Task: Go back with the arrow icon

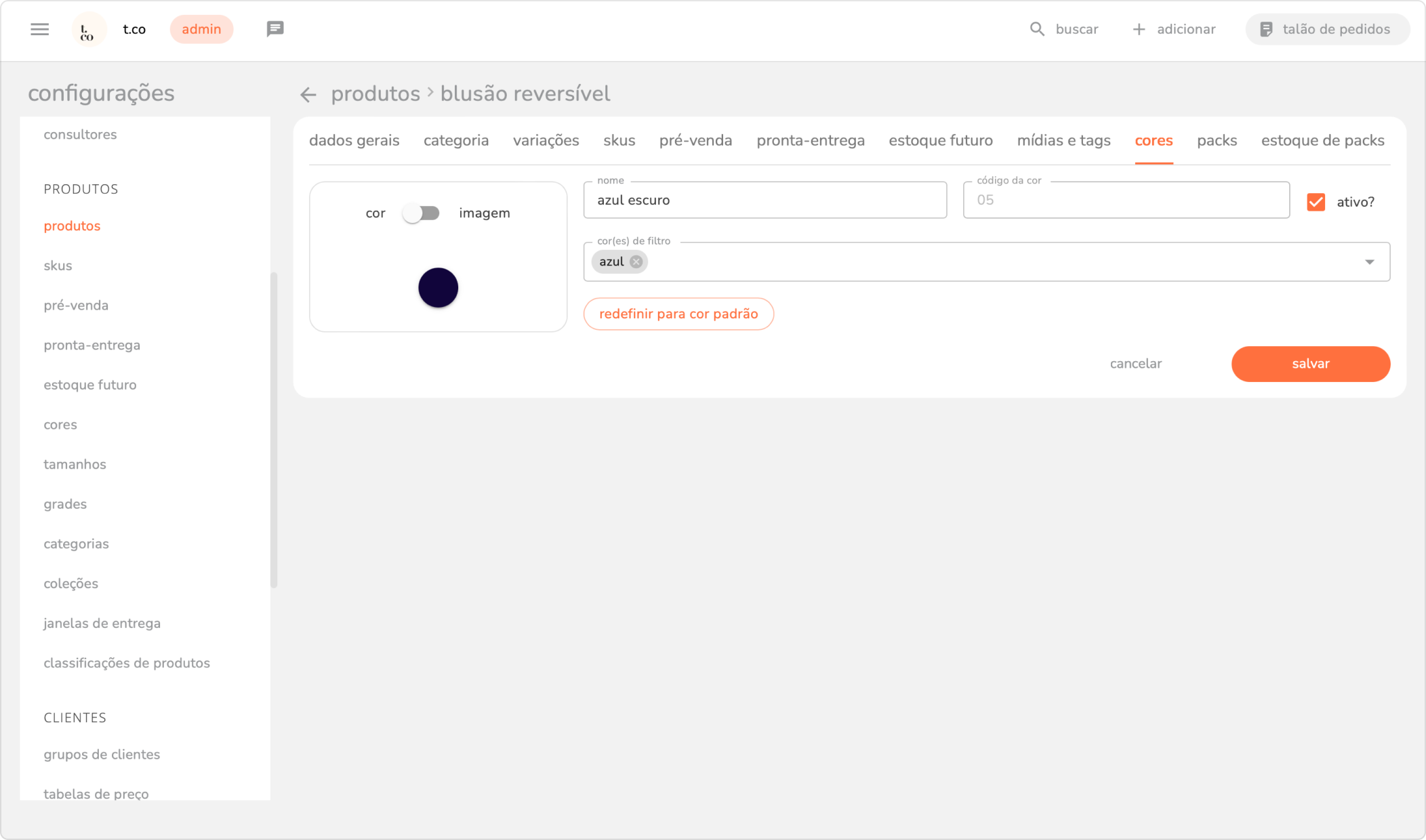Action: point(308,95)
